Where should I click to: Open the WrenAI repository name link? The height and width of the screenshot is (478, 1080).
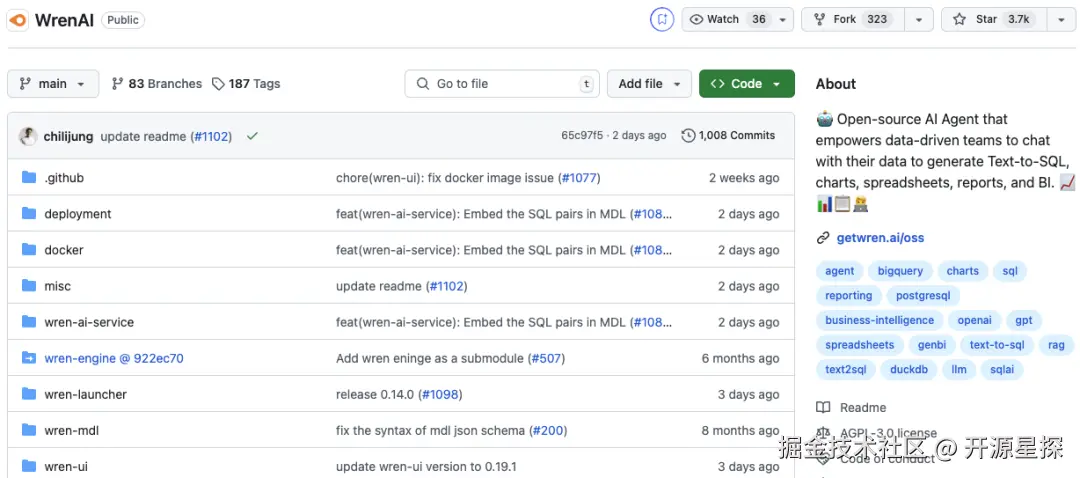coord(64,20)
